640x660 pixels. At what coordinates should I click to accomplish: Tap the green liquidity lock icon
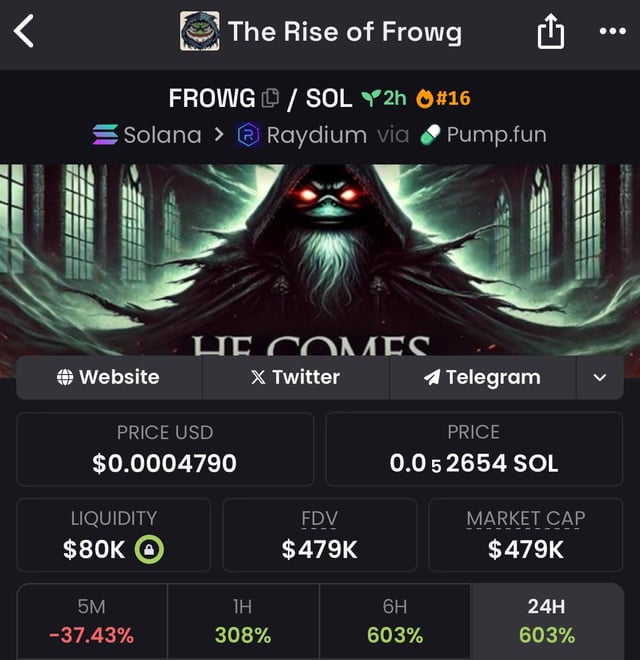(149, 549)
